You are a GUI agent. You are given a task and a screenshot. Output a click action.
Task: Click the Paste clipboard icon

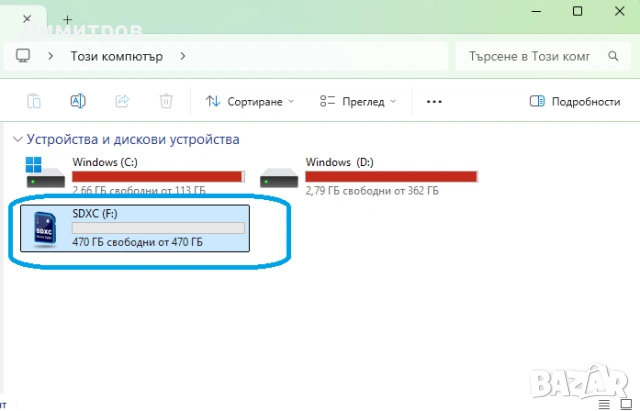click(x=34, y=101)
